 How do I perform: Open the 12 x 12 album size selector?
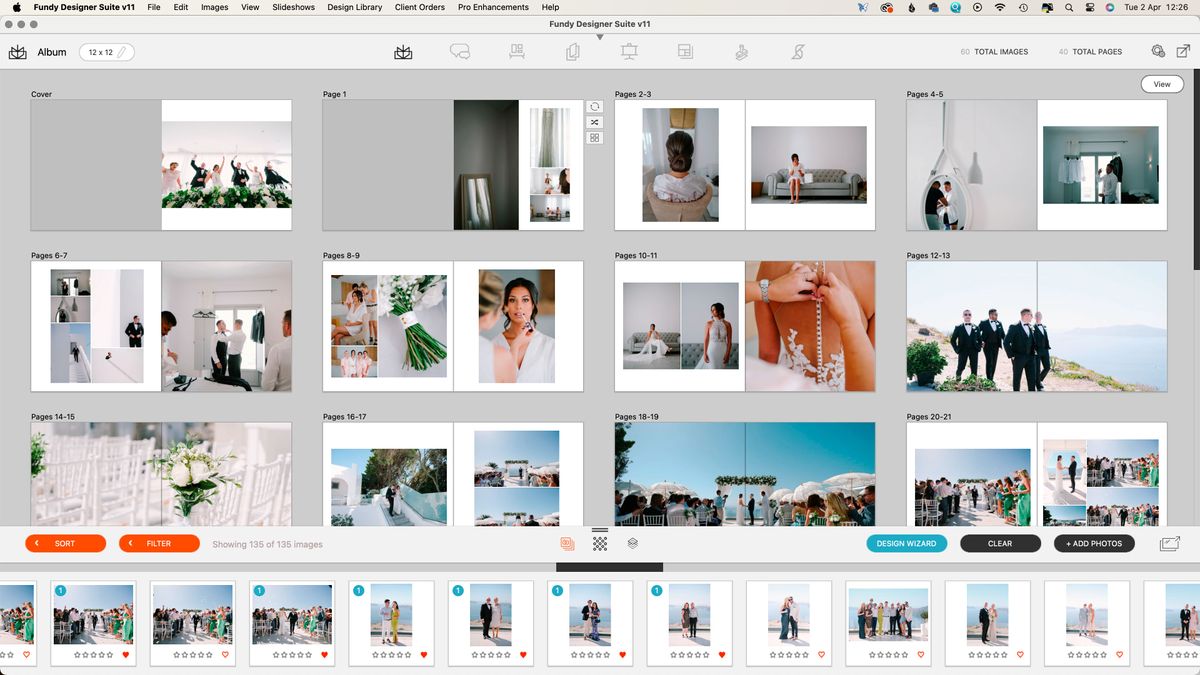pyautogui.click(x=106, y=52)
